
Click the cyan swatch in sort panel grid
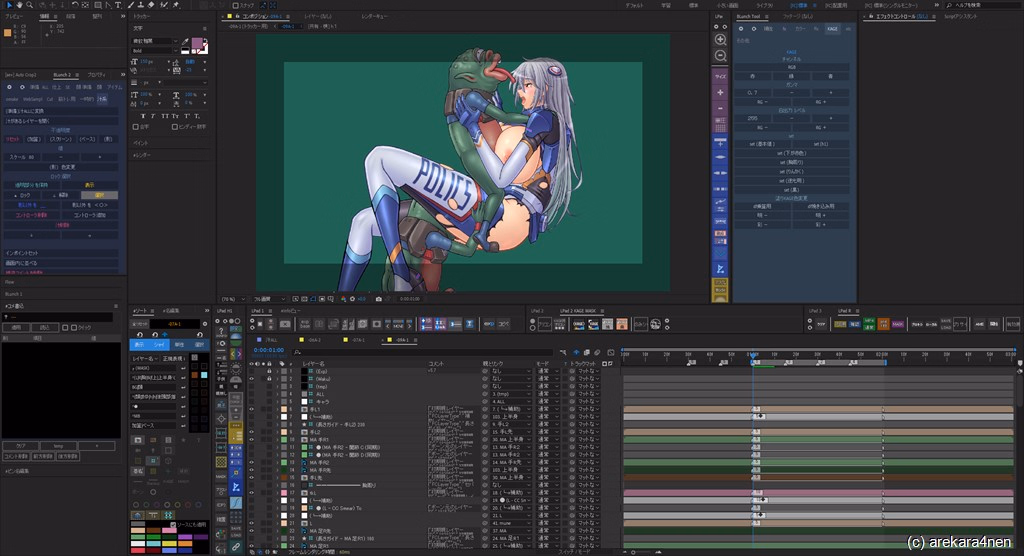click(204, 375)
